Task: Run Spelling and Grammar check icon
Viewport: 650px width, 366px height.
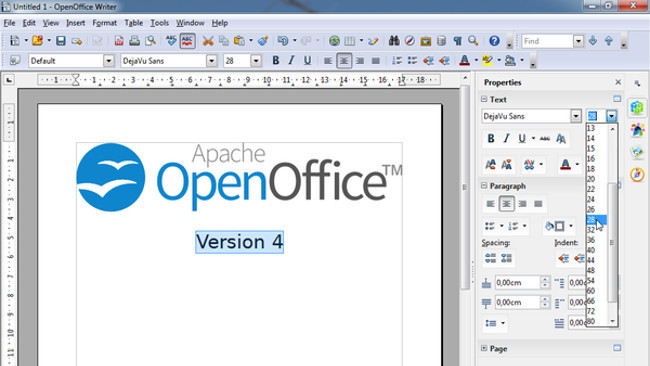Action: click(171, 41)
